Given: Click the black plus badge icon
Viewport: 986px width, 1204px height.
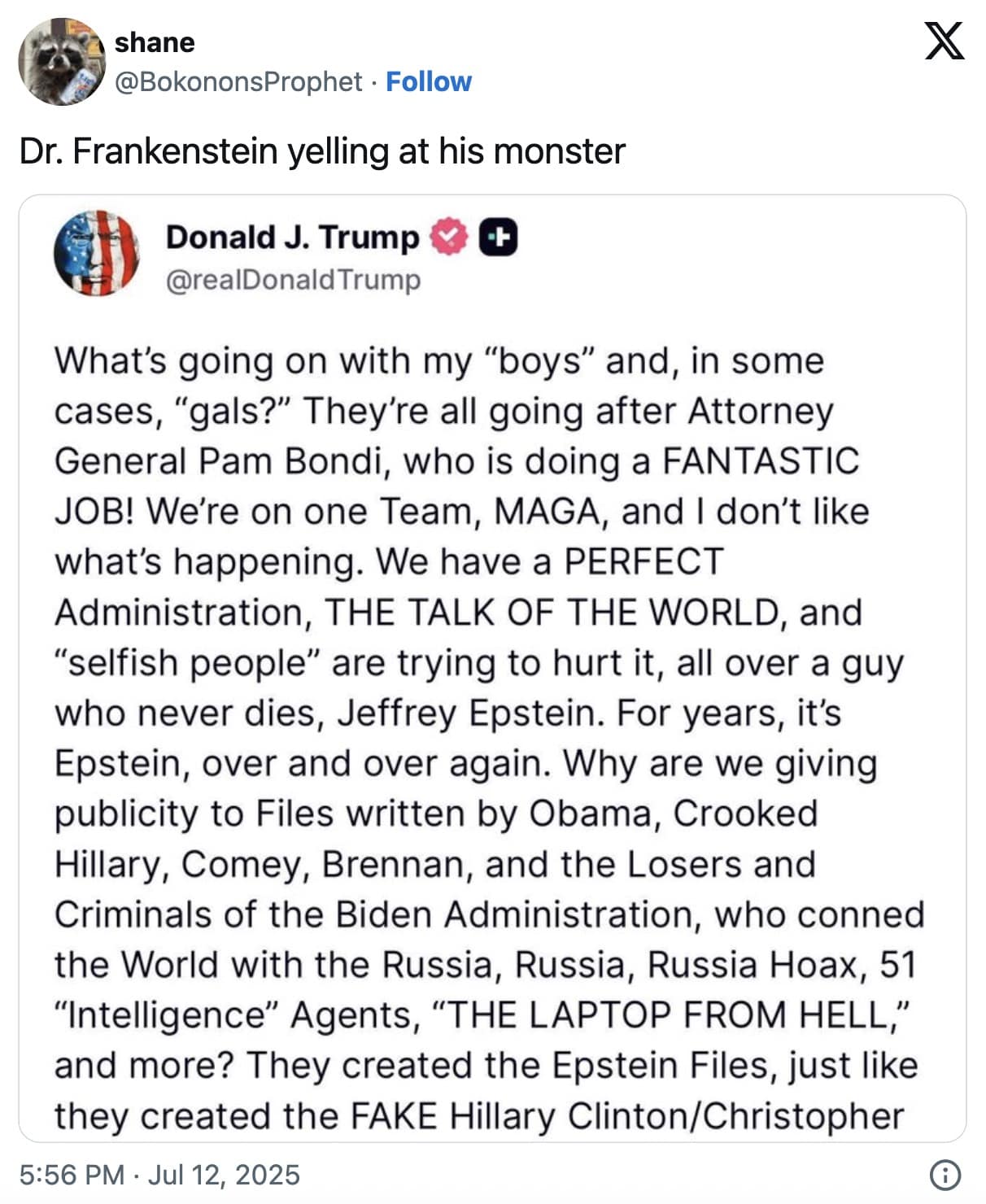Looking at the screenshot, I should pyautogui.click(x=498, y=237).
